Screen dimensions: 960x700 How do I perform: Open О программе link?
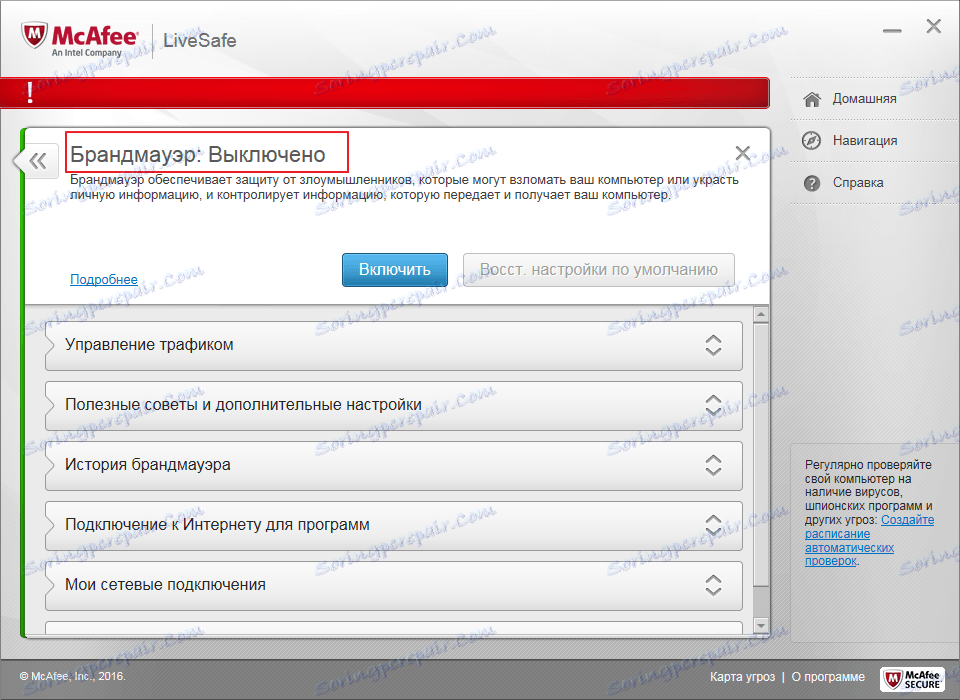point(828,677)
